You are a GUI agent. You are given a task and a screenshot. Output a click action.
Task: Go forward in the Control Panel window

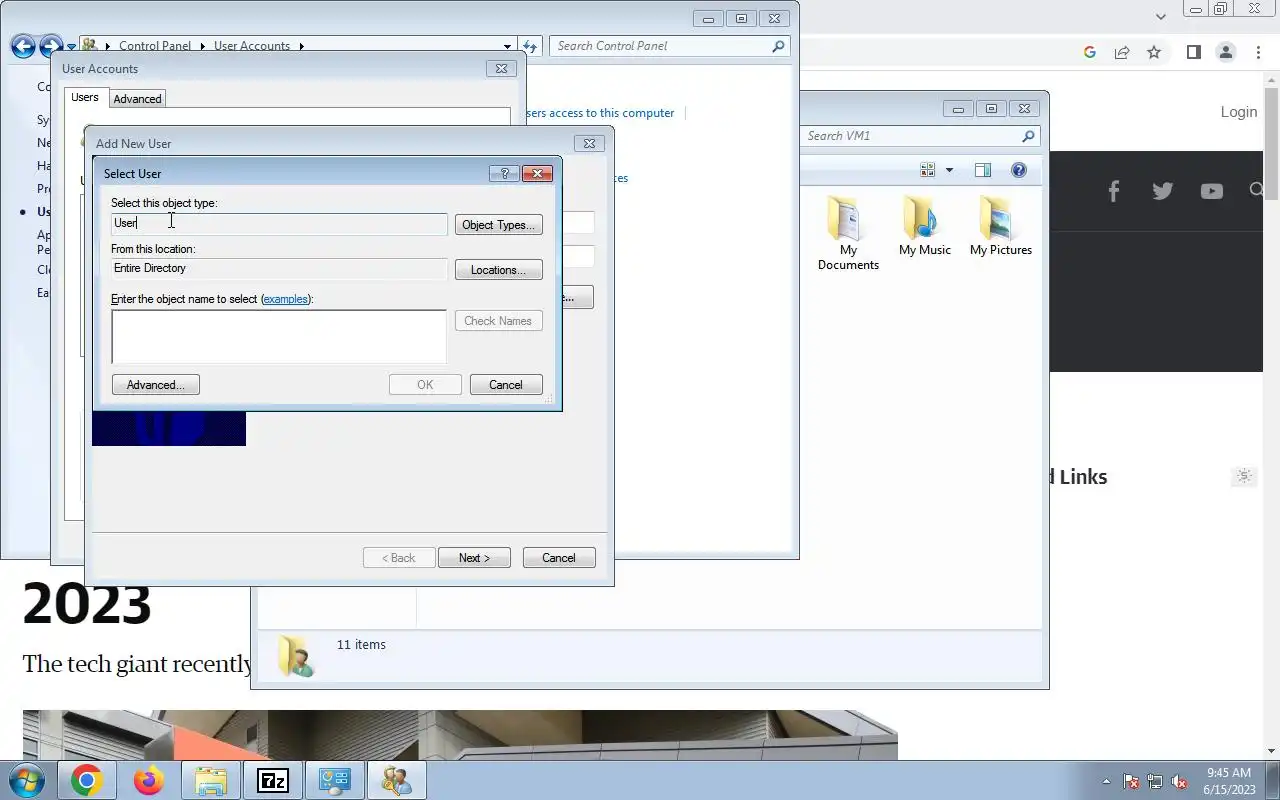click(51, 46)
